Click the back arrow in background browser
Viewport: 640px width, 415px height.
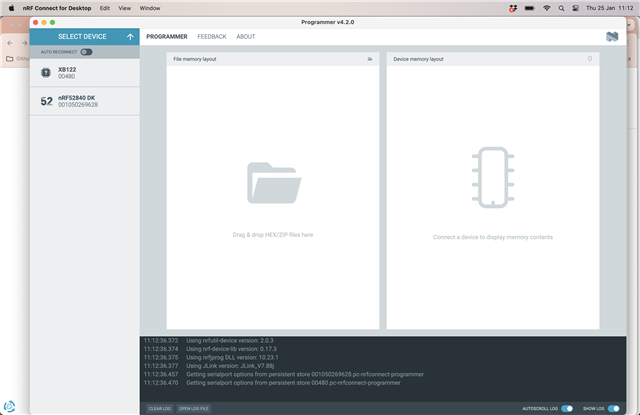point(10,43)
